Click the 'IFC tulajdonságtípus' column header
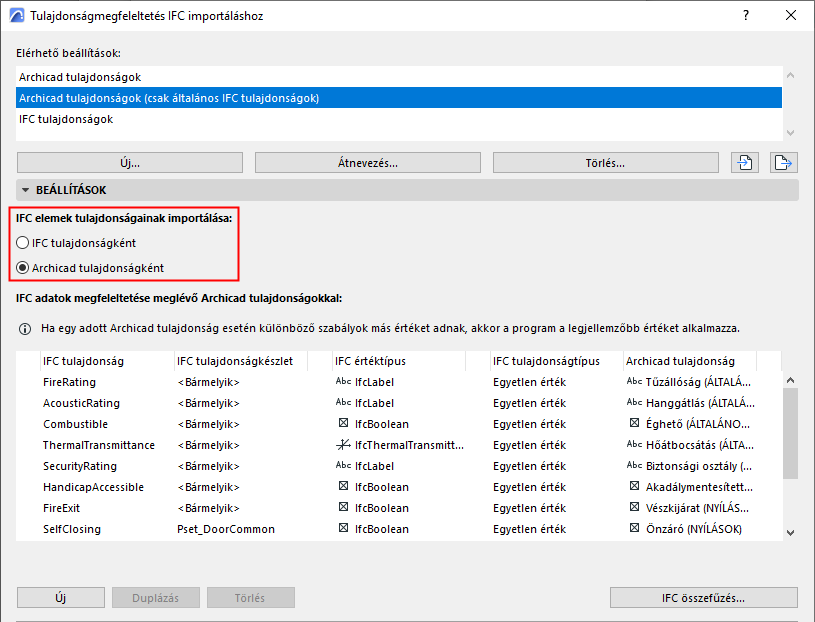 pos(556,361)
